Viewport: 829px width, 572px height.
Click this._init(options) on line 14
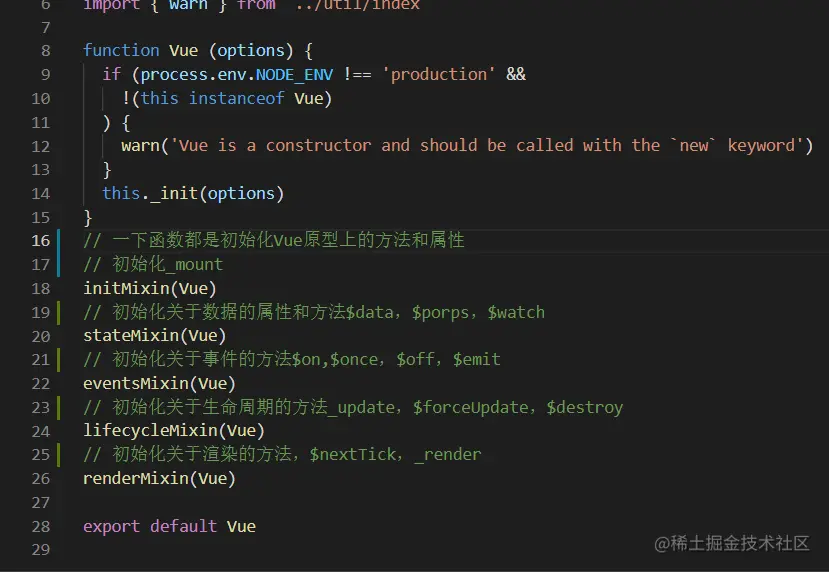point(193,193)
